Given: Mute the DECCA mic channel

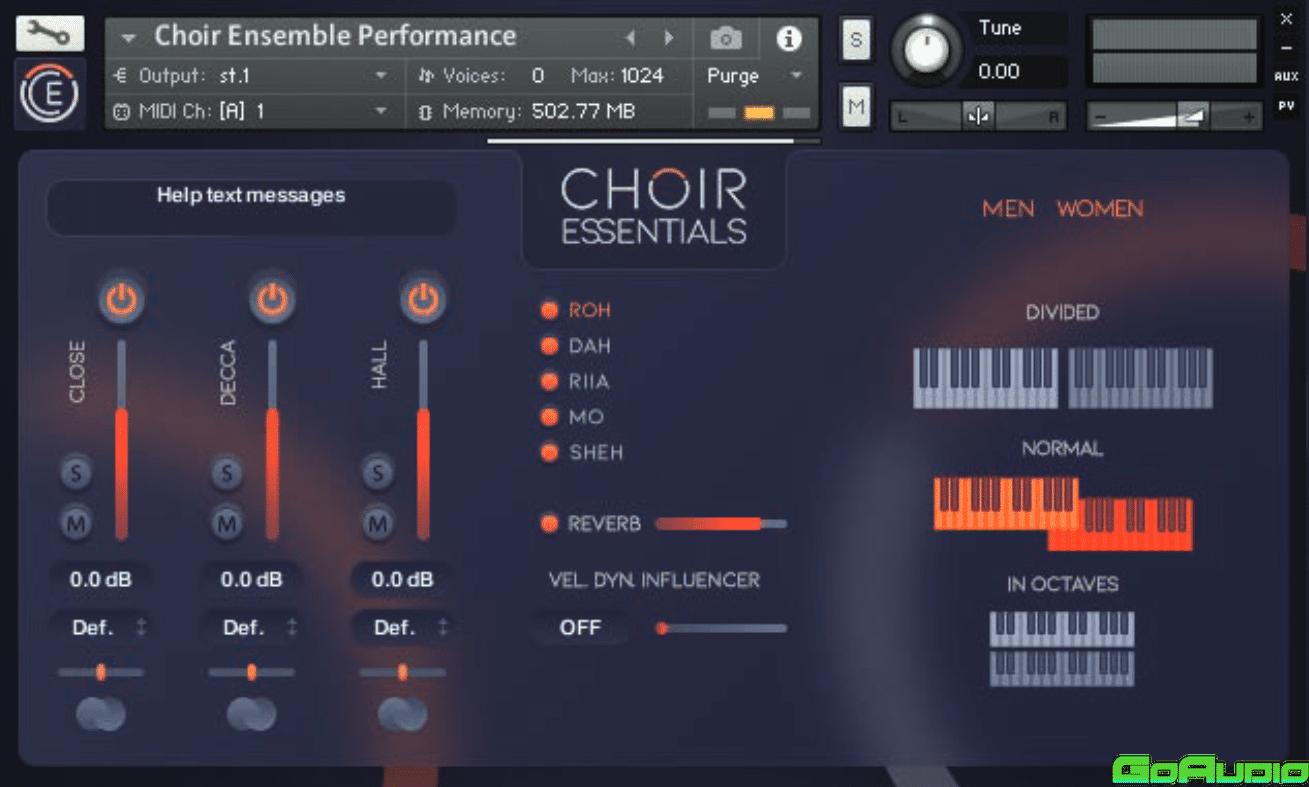Looking at the screenshot, I should [x=227, y=522].
